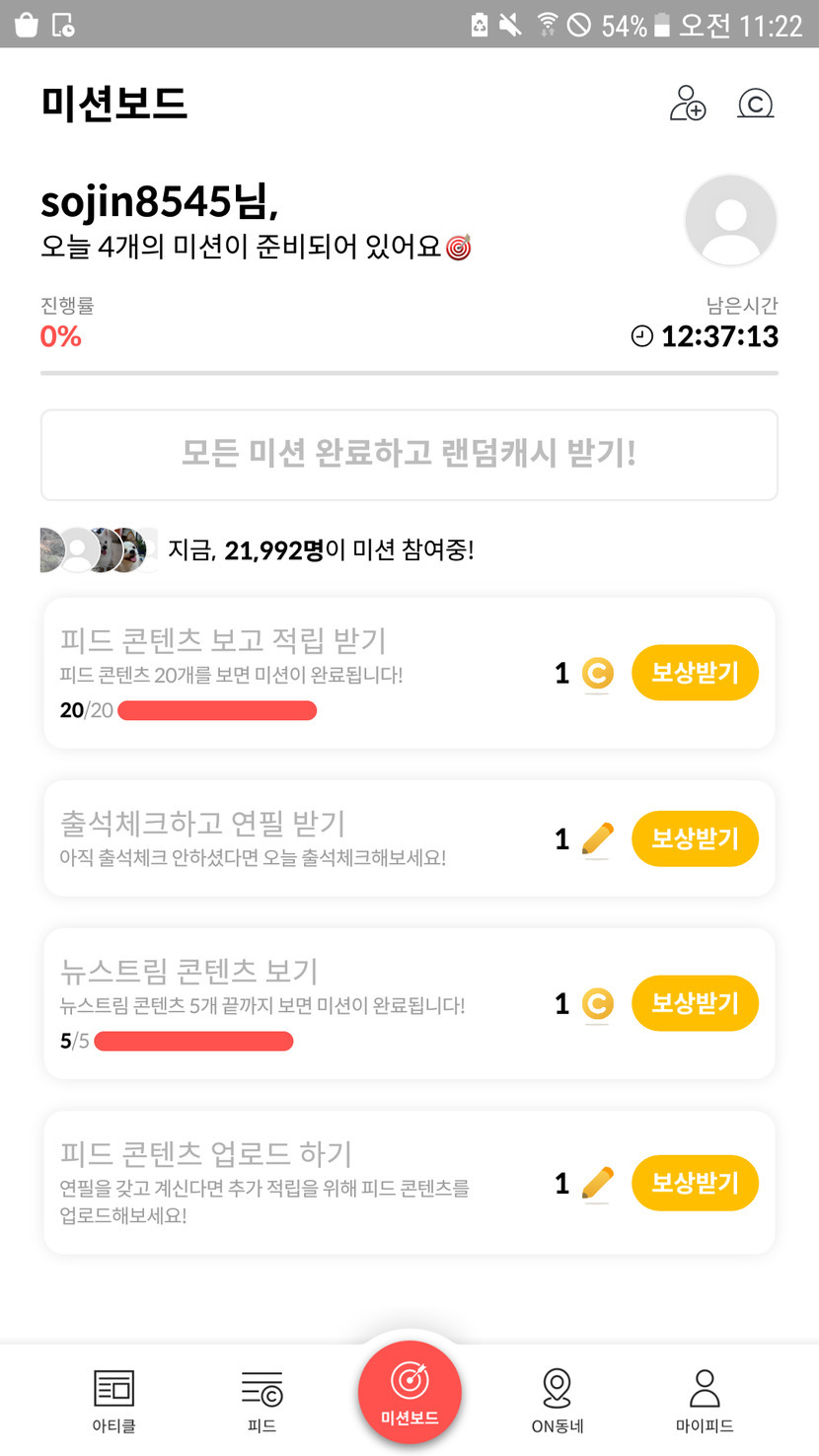Screen dimensions: 819x1456
Task: Tap the clock icon beside remaining time
Action: pos(641,337)
